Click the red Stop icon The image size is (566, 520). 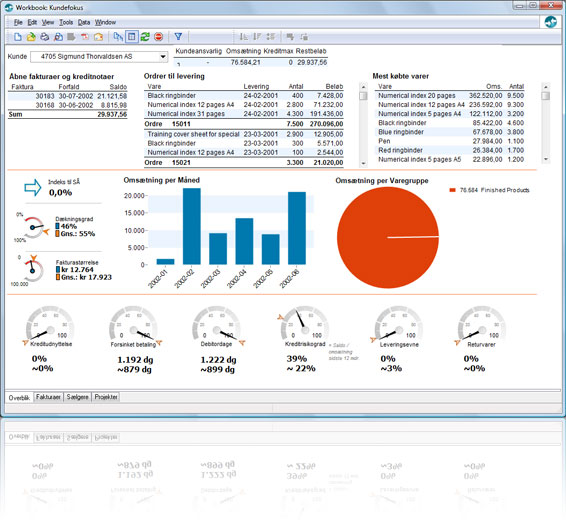(158, 37)
